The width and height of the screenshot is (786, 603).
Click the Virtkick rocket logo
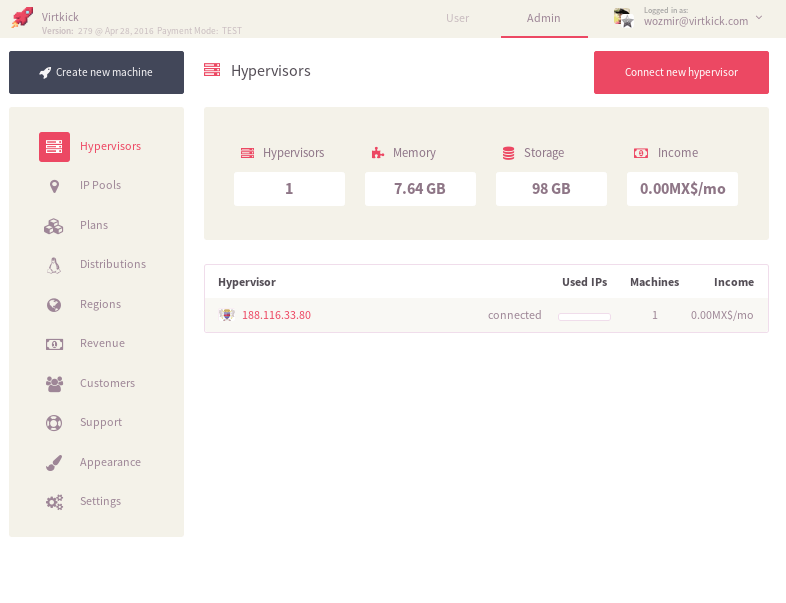tap(22, 18)
